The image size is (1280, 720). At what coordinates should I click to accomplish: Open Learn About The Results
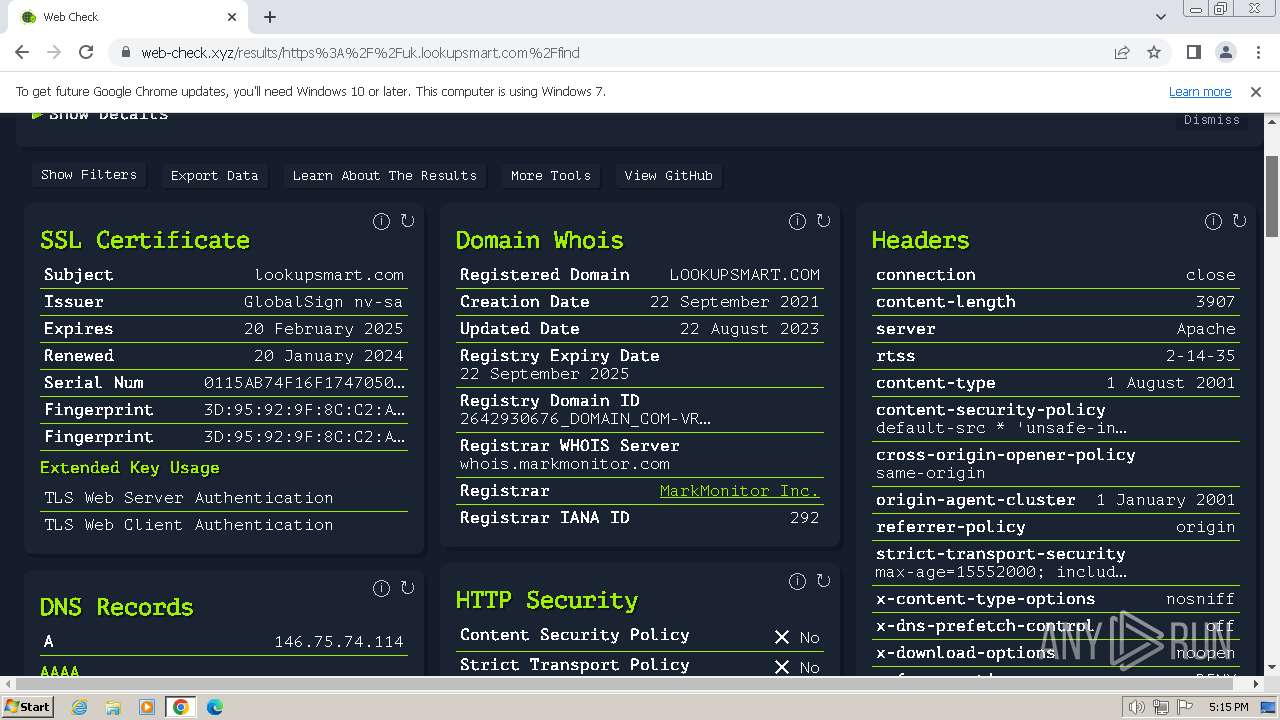coord(385,175)
